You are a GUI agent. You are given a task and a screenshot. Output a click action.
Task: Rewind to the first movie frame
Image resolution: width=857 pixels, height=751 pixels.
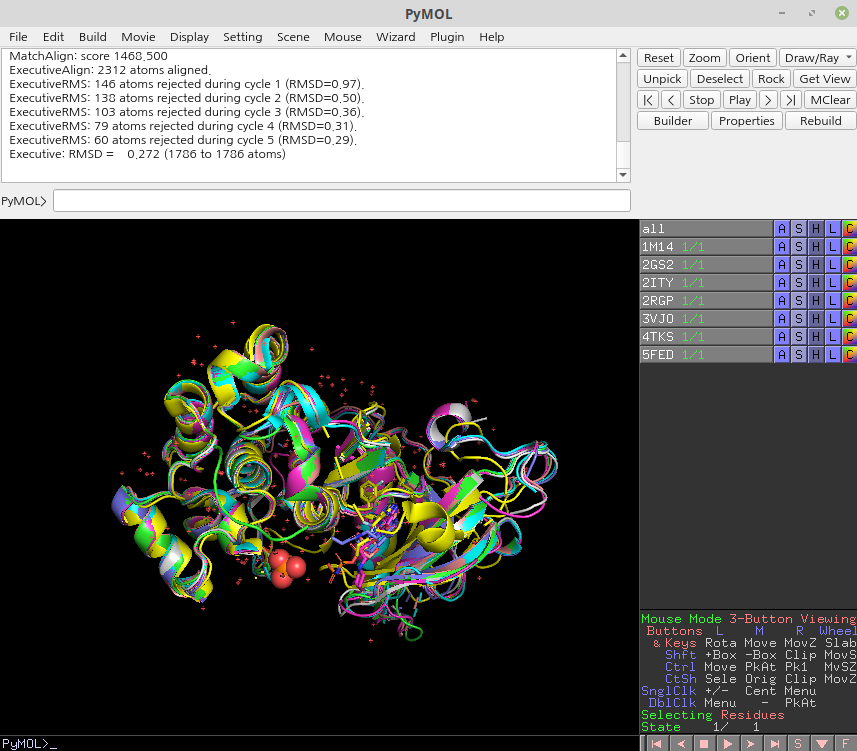pos(655,744)
